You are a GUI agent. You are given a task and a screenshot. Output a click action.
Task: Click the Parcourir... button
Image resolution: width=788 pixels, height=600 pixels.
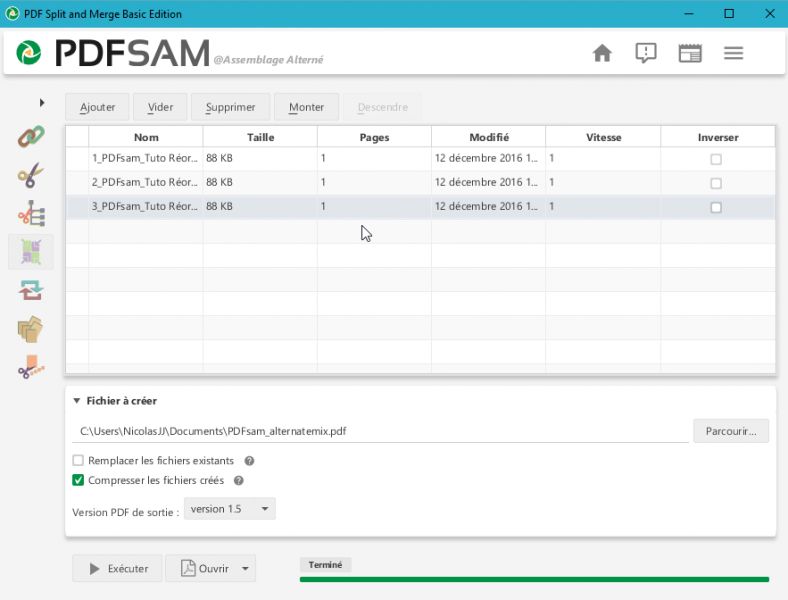731,431
